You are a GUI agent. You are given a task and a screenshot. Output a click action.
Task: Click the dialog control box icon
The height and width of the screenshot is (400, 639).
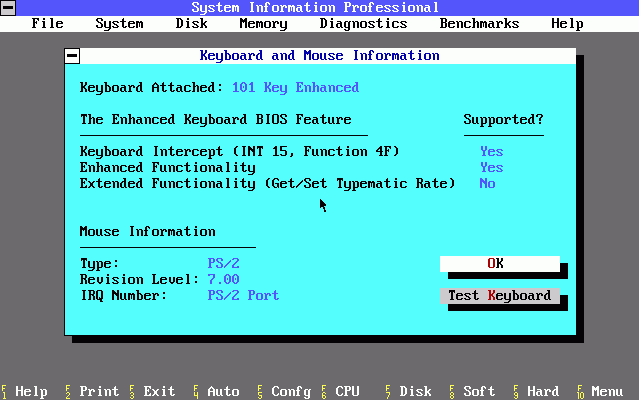72,56
